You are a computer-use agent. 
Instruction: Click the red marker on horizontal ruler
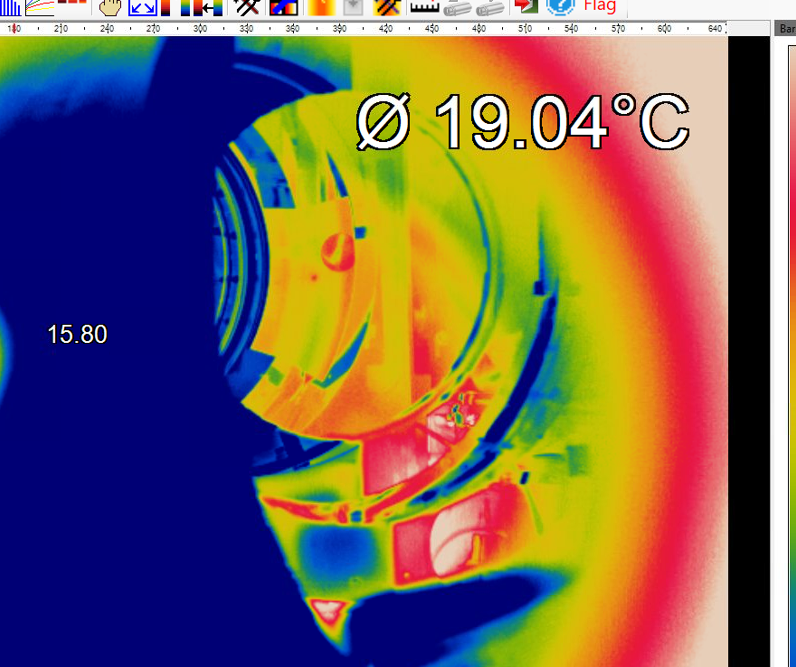[13, 29]
